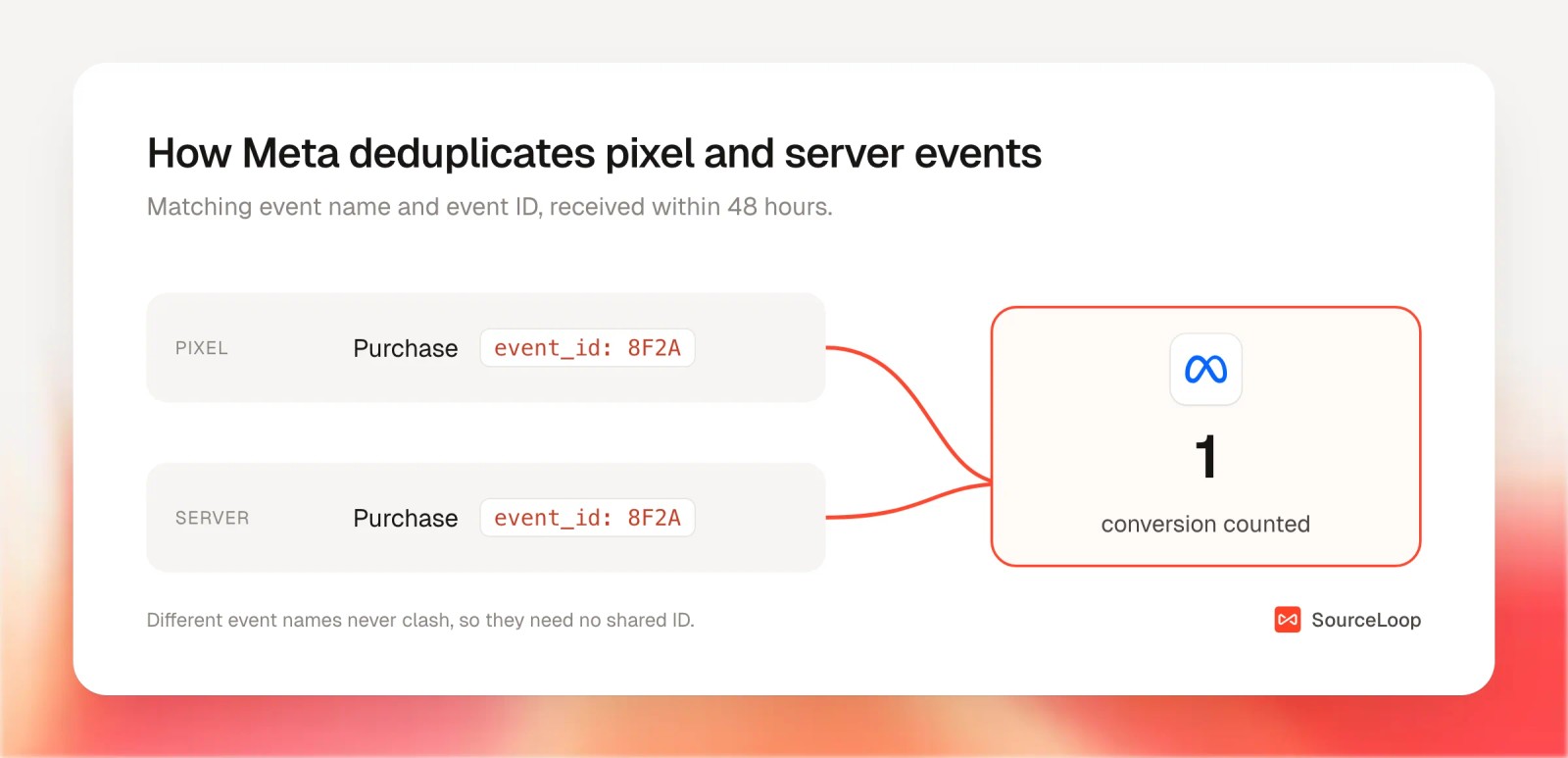Click the large number 1 in the conversion box
1568x758 pixels.
pyautogui.click(x=1206, y=457)
